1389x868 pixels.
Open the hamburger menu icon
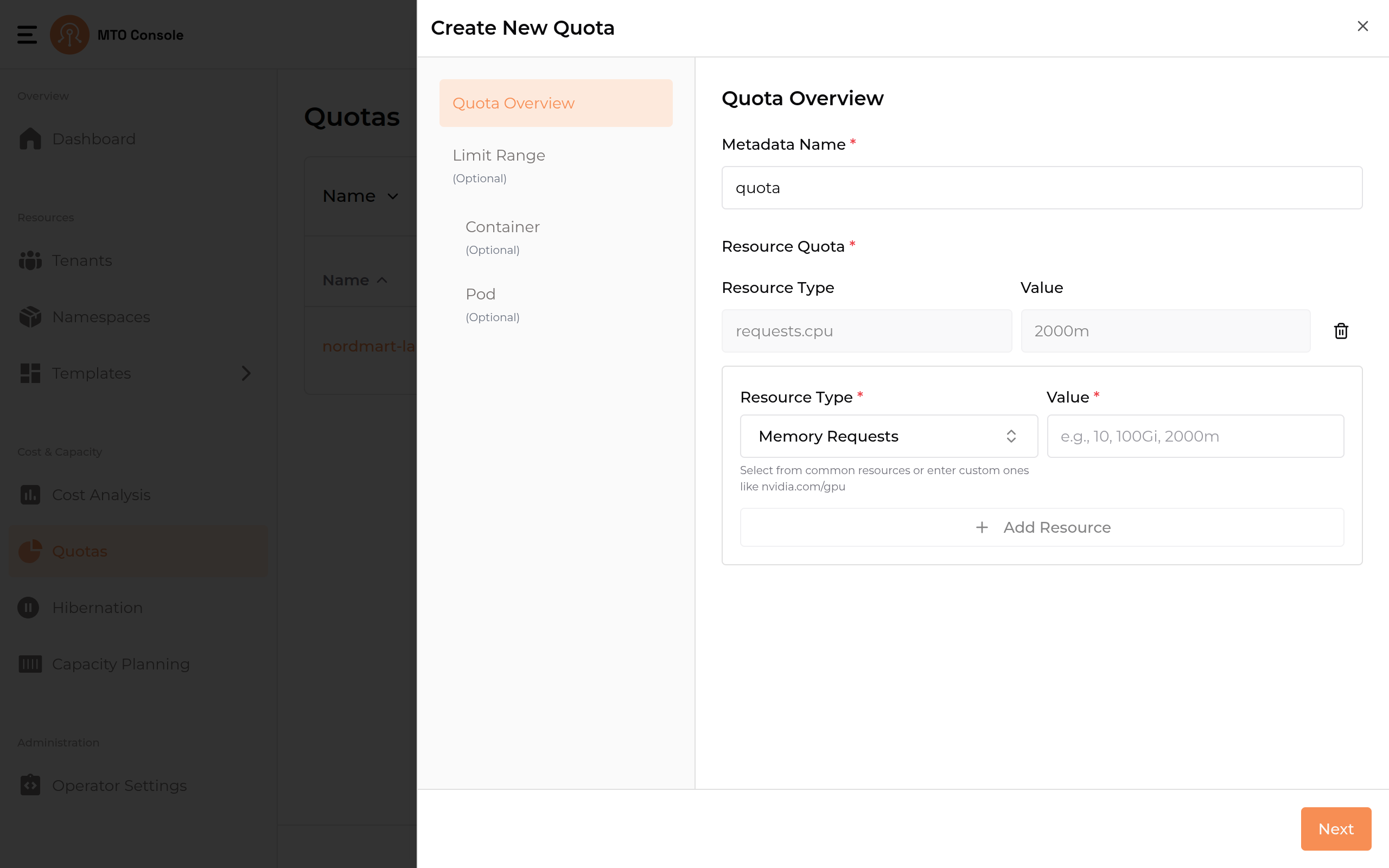[27, 35]
